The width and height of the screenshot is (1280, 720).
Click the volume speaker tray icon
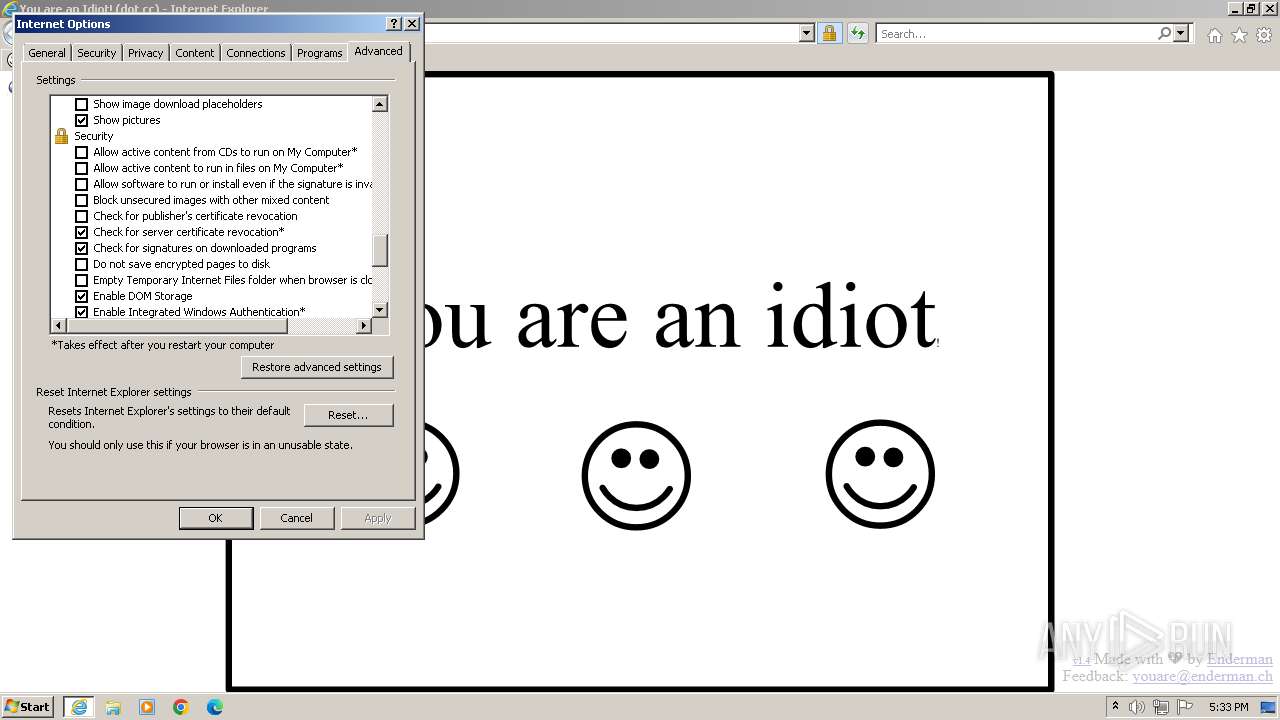(x=1138, y=707)
